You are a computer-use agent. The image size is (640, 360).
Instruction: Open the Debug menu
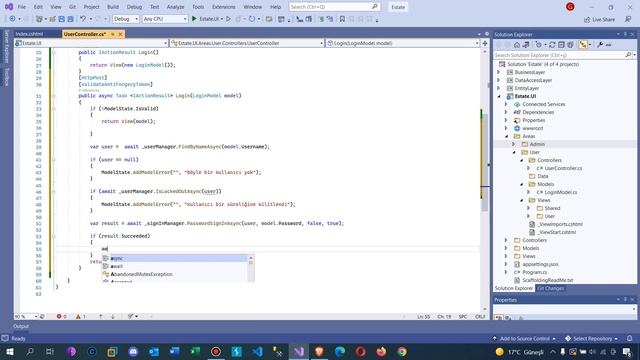coord(134,7)
